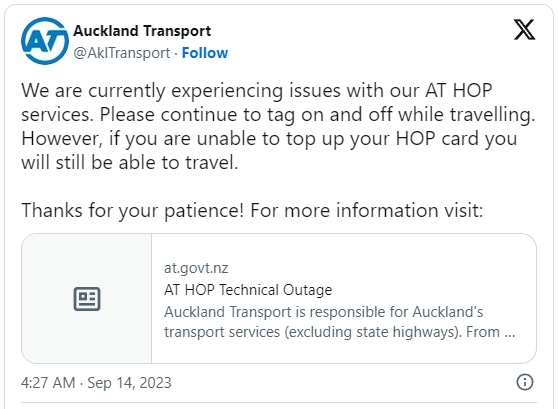Click the news article icon in link card
558x409 pixels.
pos(87,299)
